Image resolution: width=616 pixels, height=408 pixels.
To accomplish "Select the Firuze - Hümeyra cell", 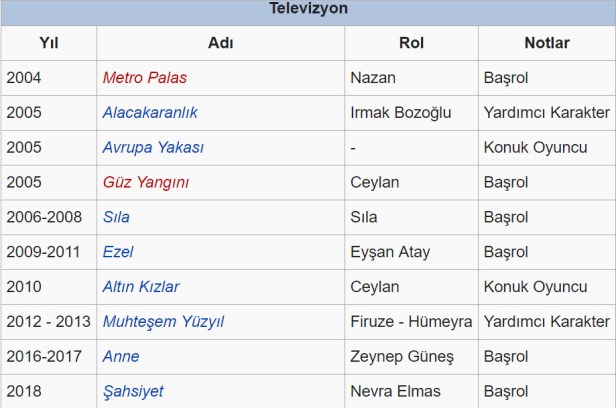I will 411,321.
